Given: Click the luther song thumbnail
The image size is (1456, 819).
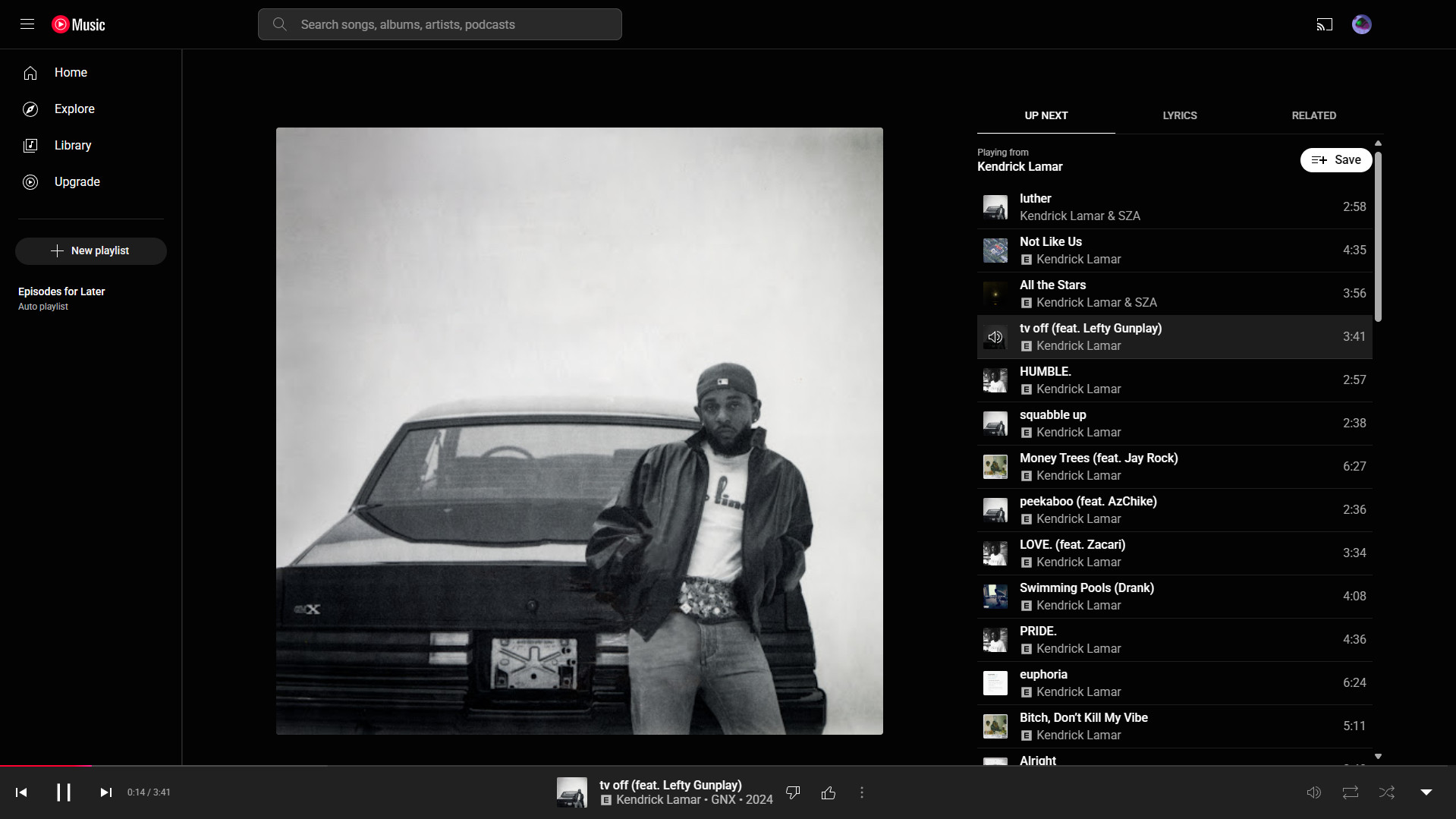Looking at the screenshot, I should coord(995,207).
